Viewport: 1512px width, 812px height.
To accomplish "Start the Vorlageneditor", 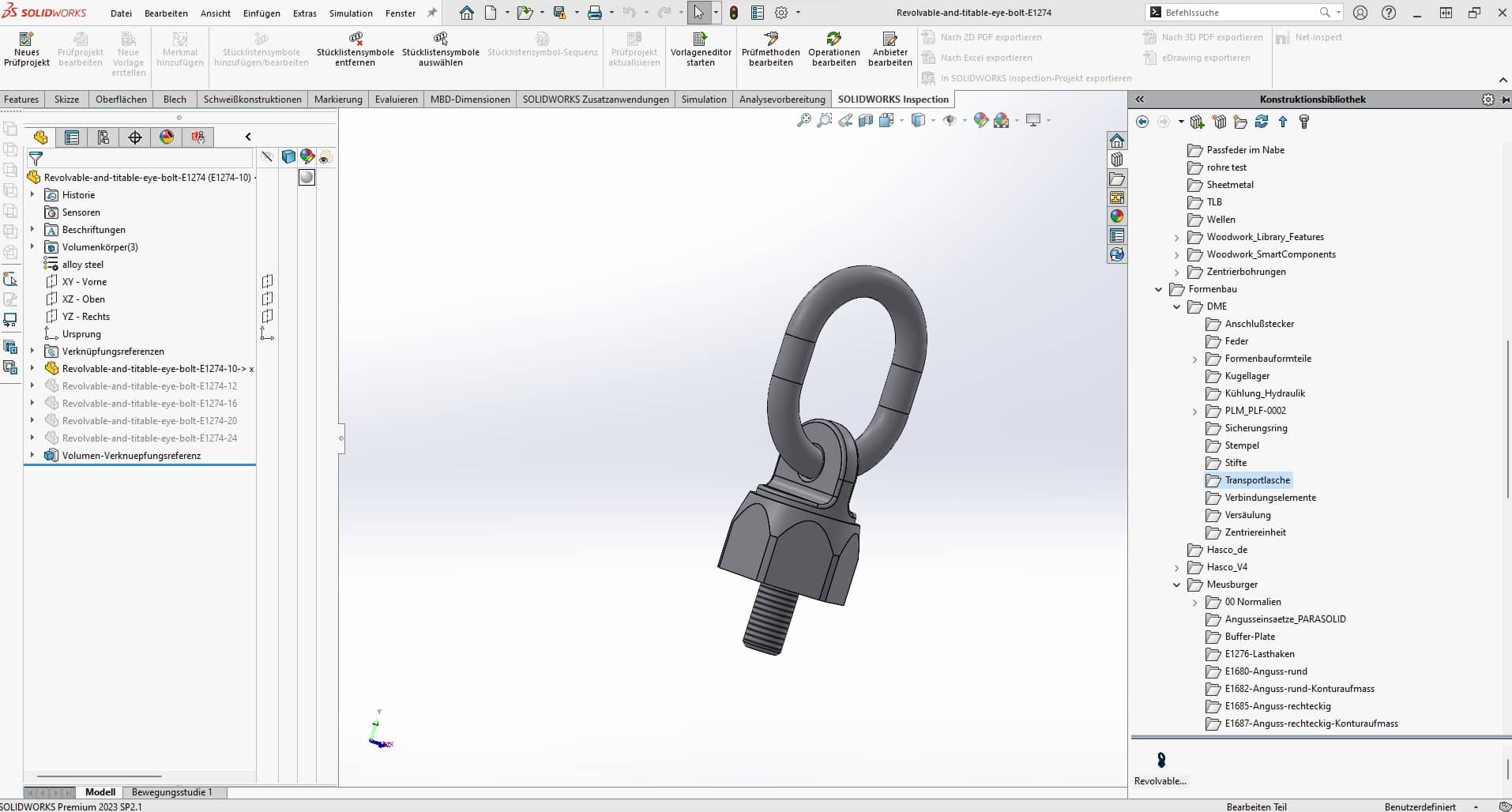I will [x=701, y=49].
